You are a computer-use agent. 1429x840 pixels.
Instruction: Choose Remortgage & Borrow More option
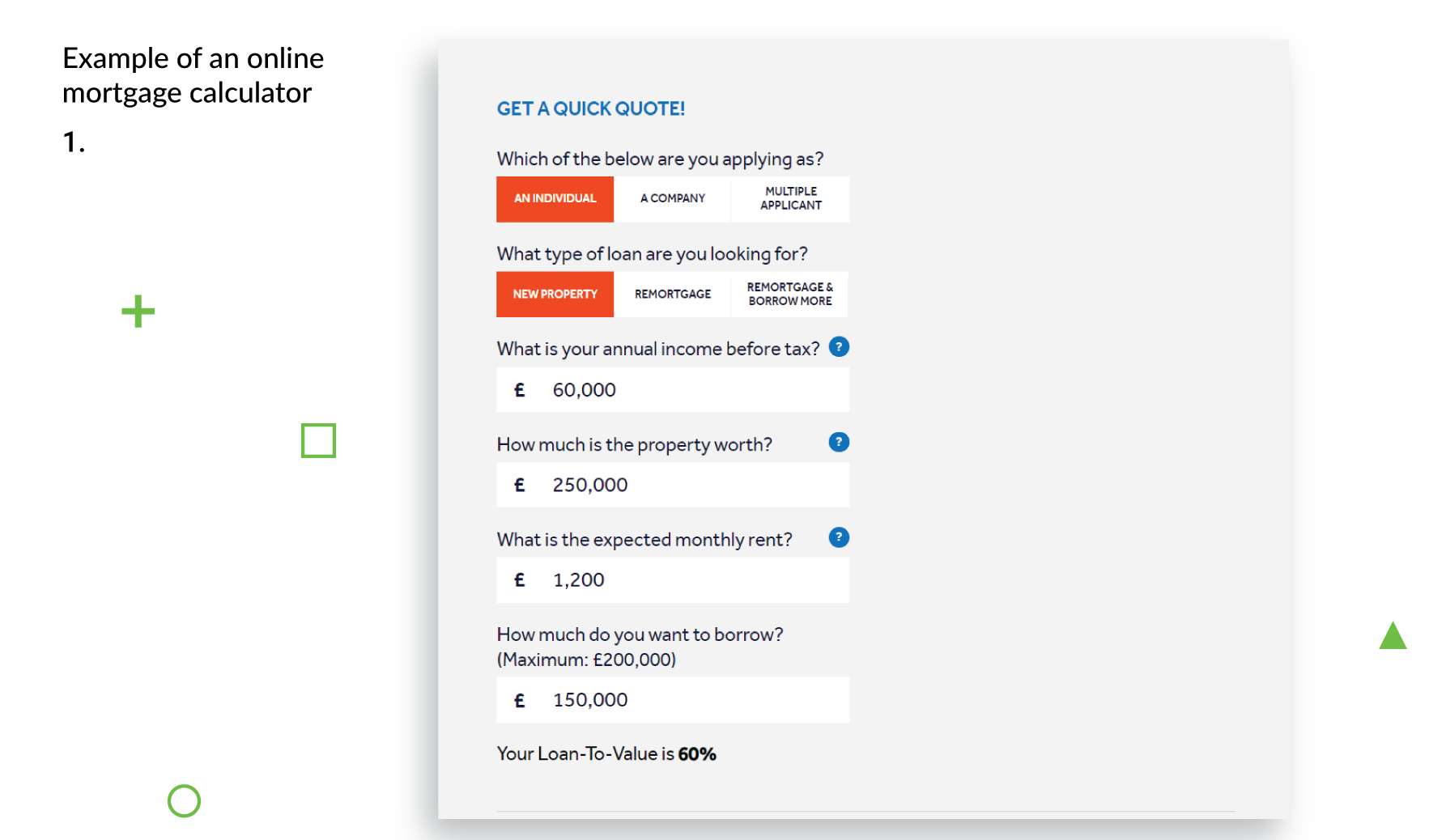[790, 294]
